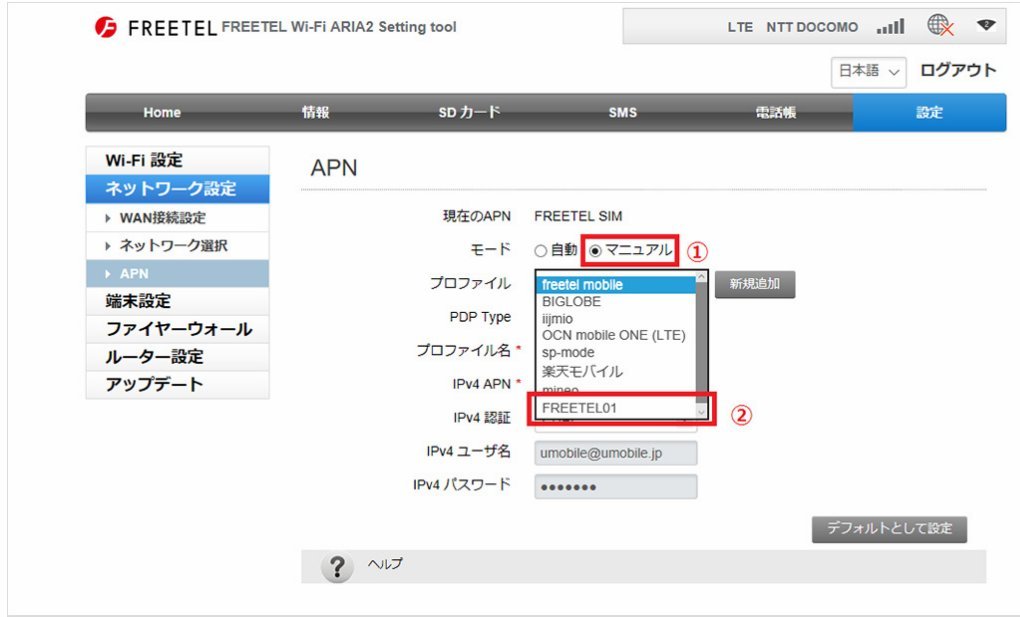Choose OCN mobile ONE (LTE) profile
Screen dimensions: 1020x617
click(613, 335)
